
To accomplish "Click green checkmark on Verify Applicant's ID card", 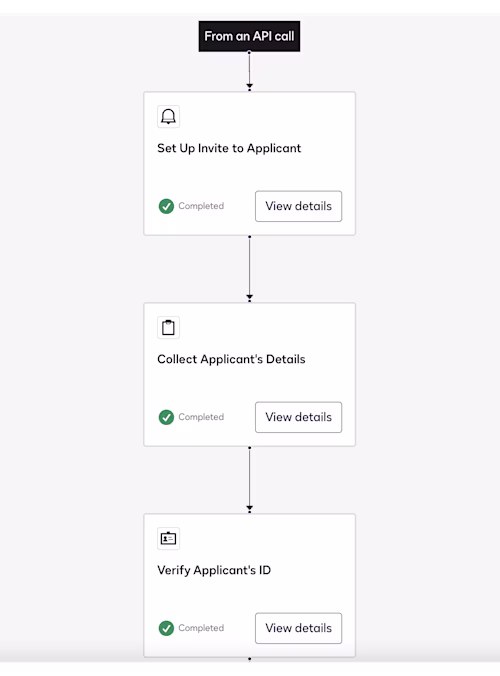I will 166,628.
